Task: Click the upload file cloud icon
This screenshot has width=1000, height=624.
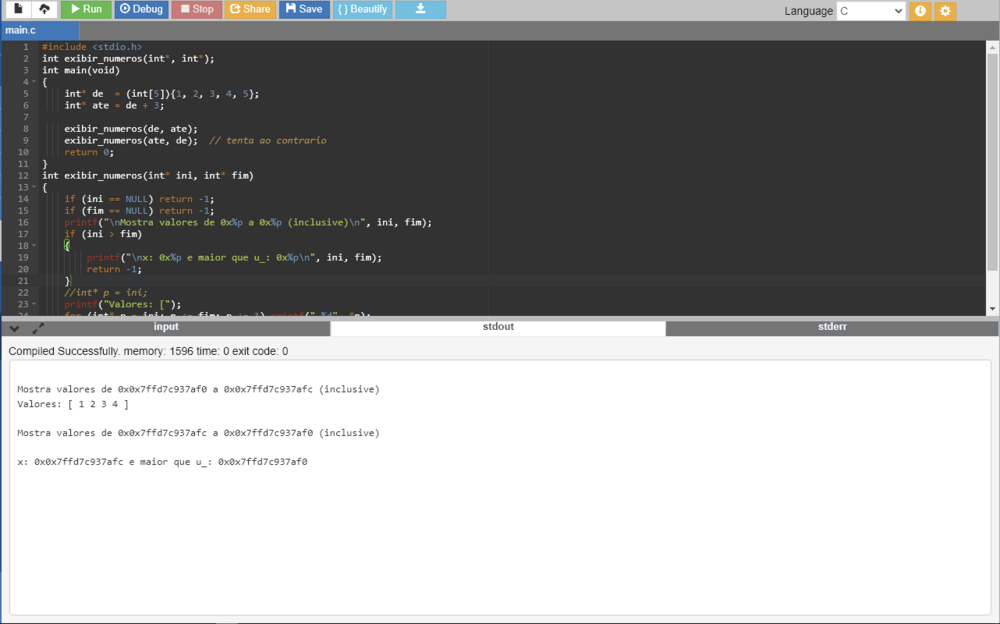Action: coord(44,9)
